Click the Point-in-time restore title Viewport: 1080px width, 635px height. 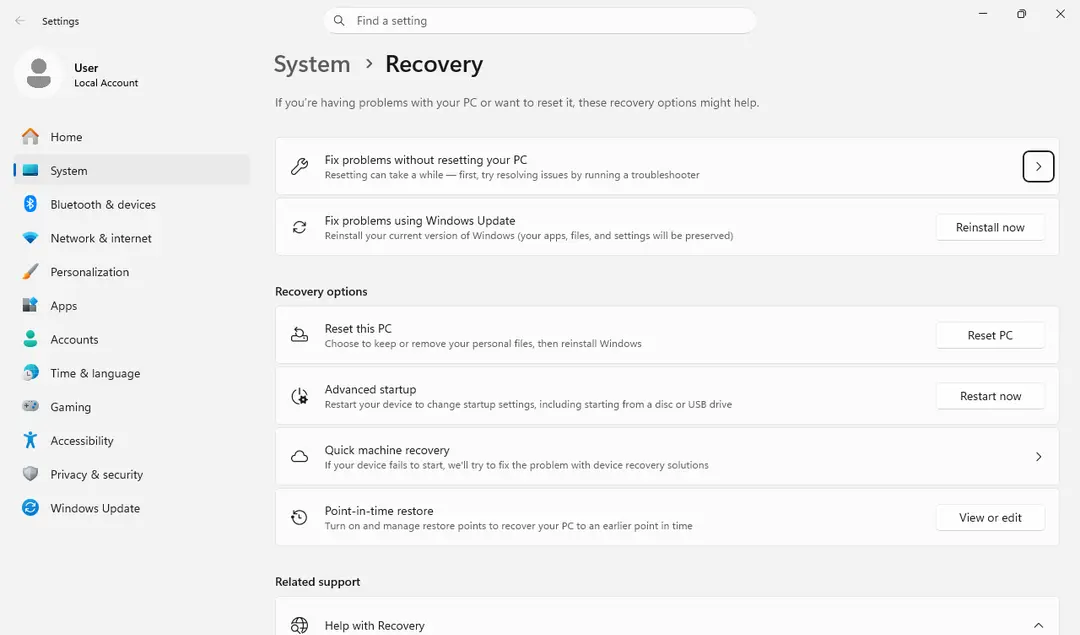click(379, 510)
